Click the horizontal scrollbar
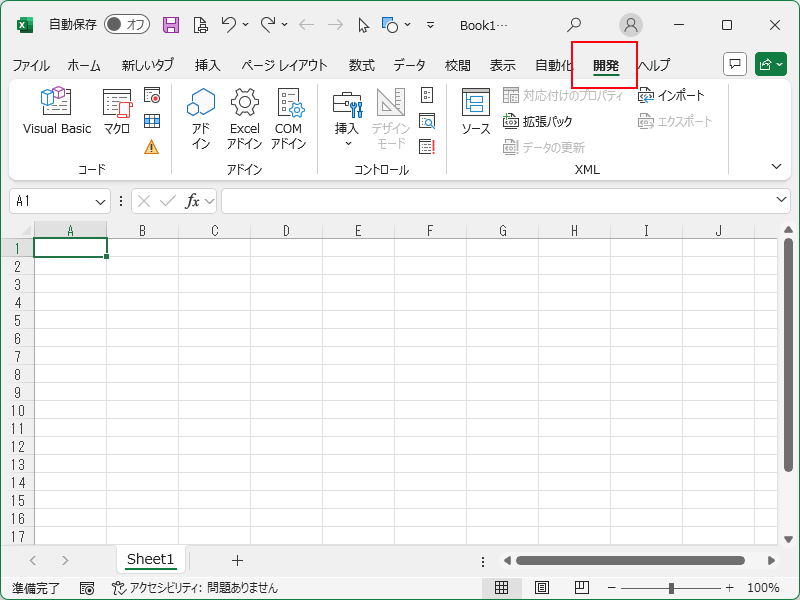This screenshot has height=600, width=800. [x=630, y=561]
